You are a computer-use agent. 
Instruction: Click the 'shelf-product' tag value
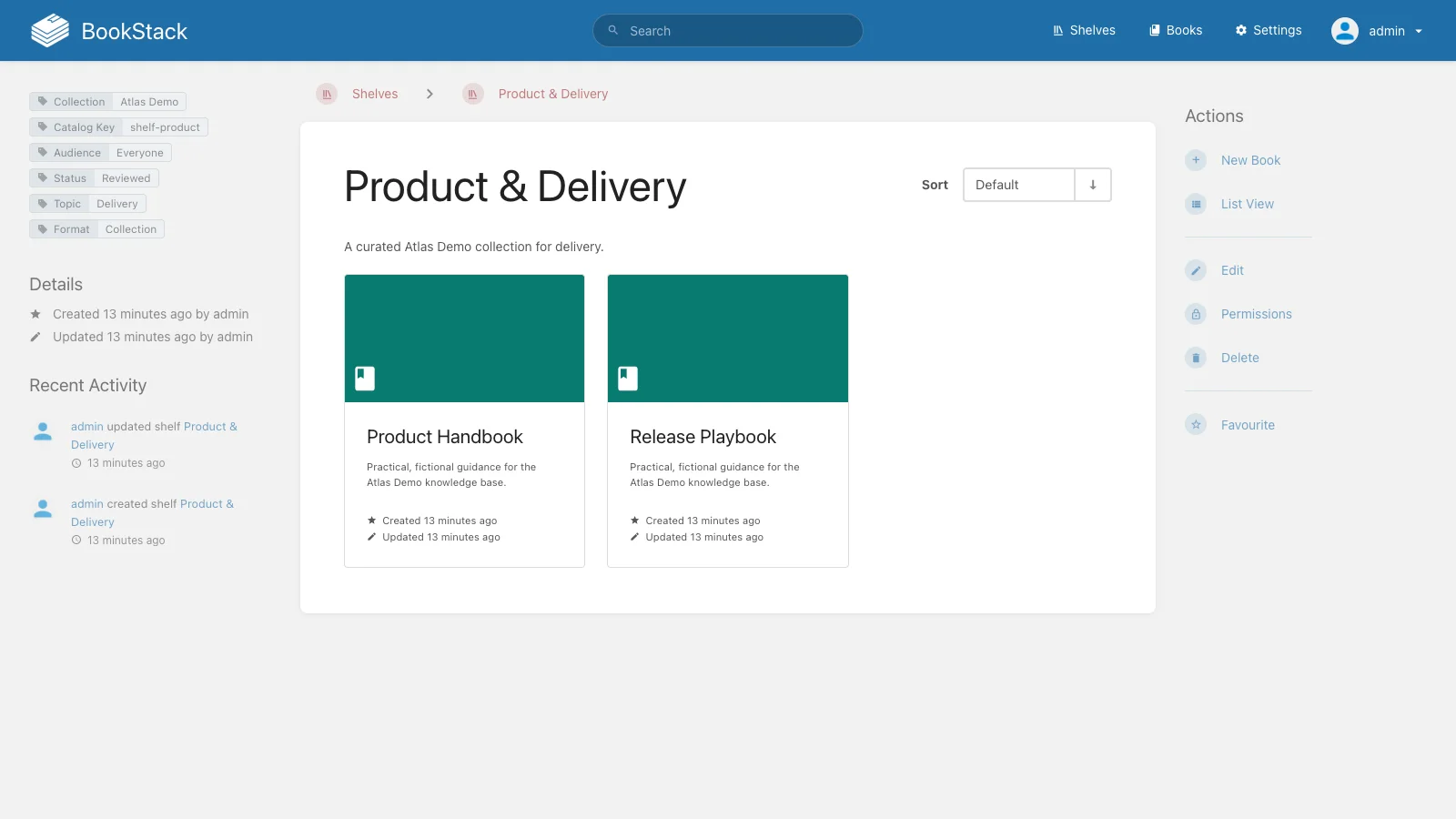tap(165, 127)
